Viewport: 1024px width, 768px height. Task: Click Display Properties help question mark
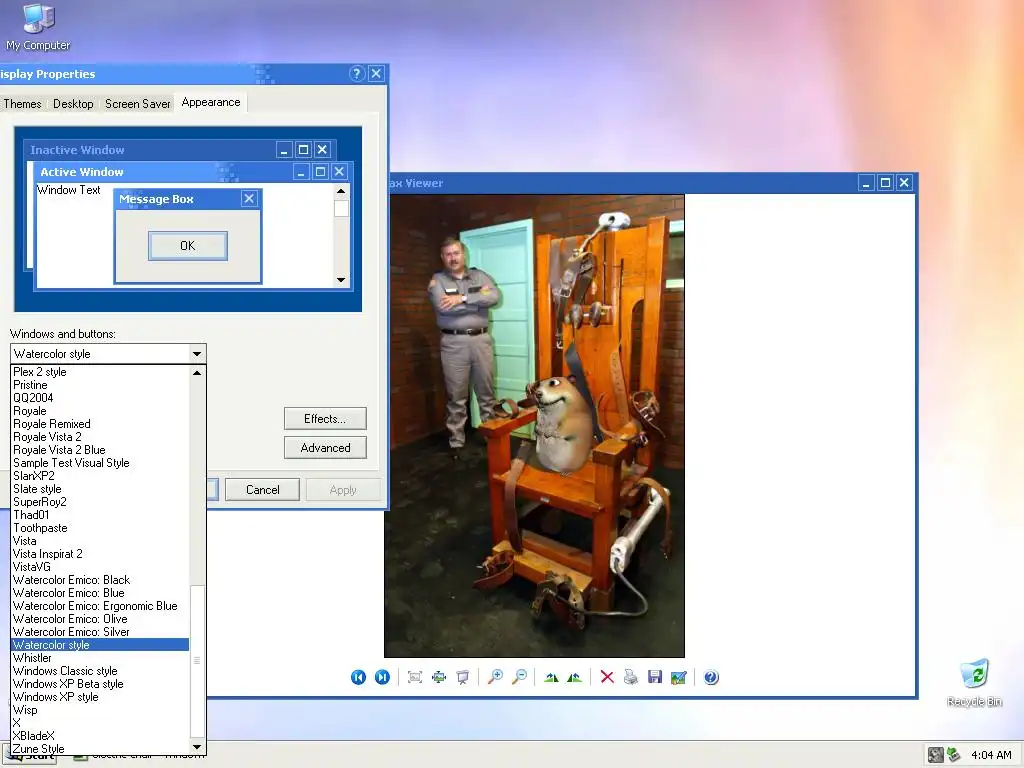click(357, 74)
